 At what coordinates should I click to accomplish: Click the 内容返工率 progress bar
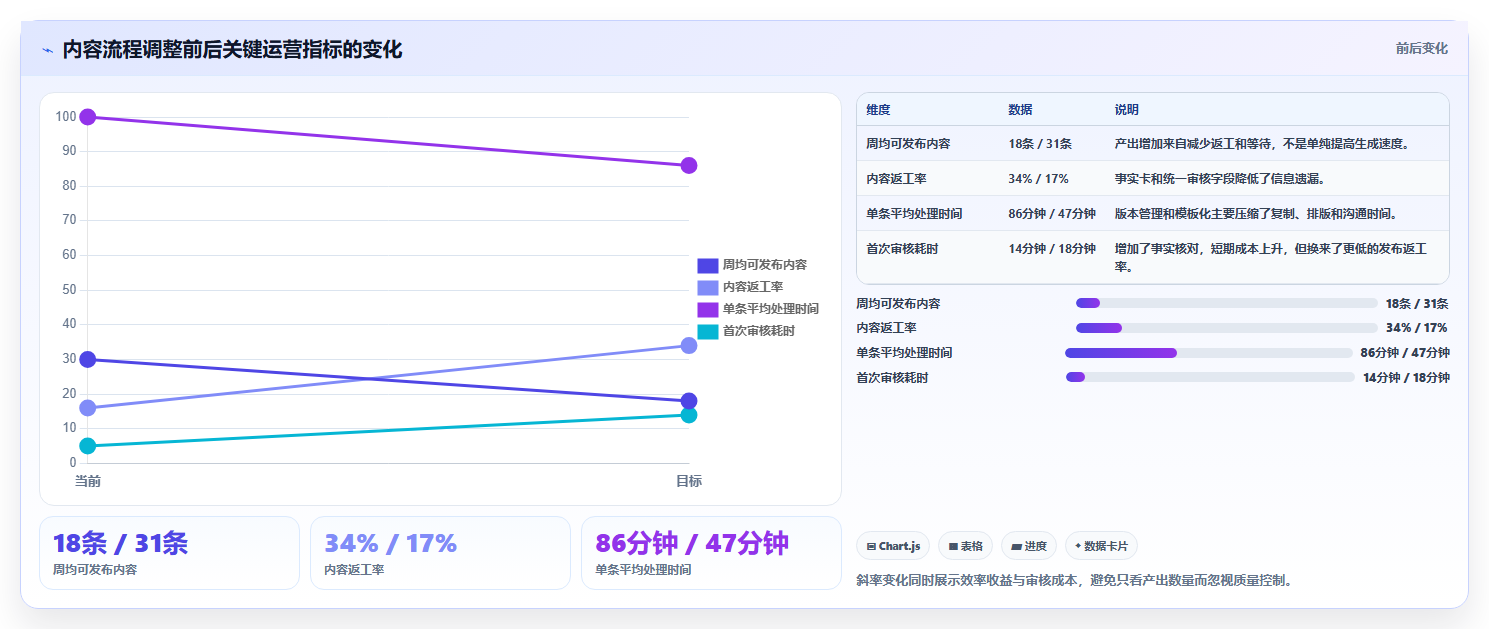(1227, 328)
